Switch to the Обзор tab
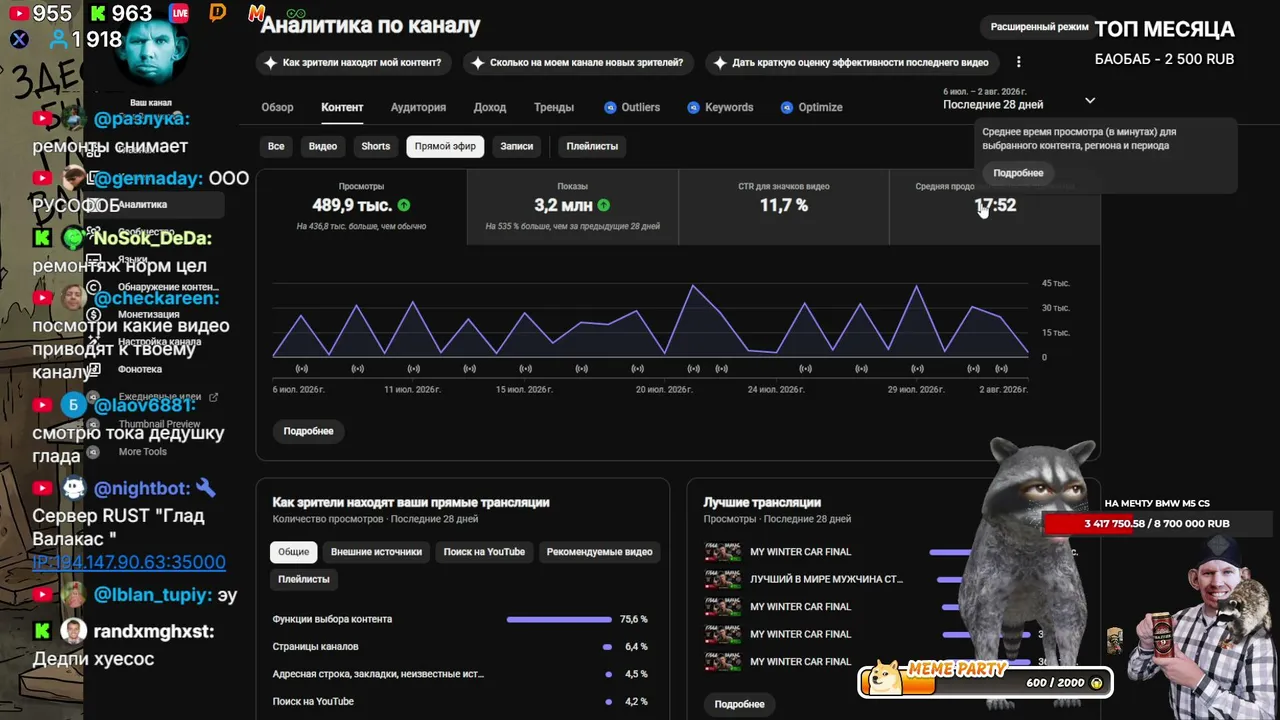 coord(277,107)
